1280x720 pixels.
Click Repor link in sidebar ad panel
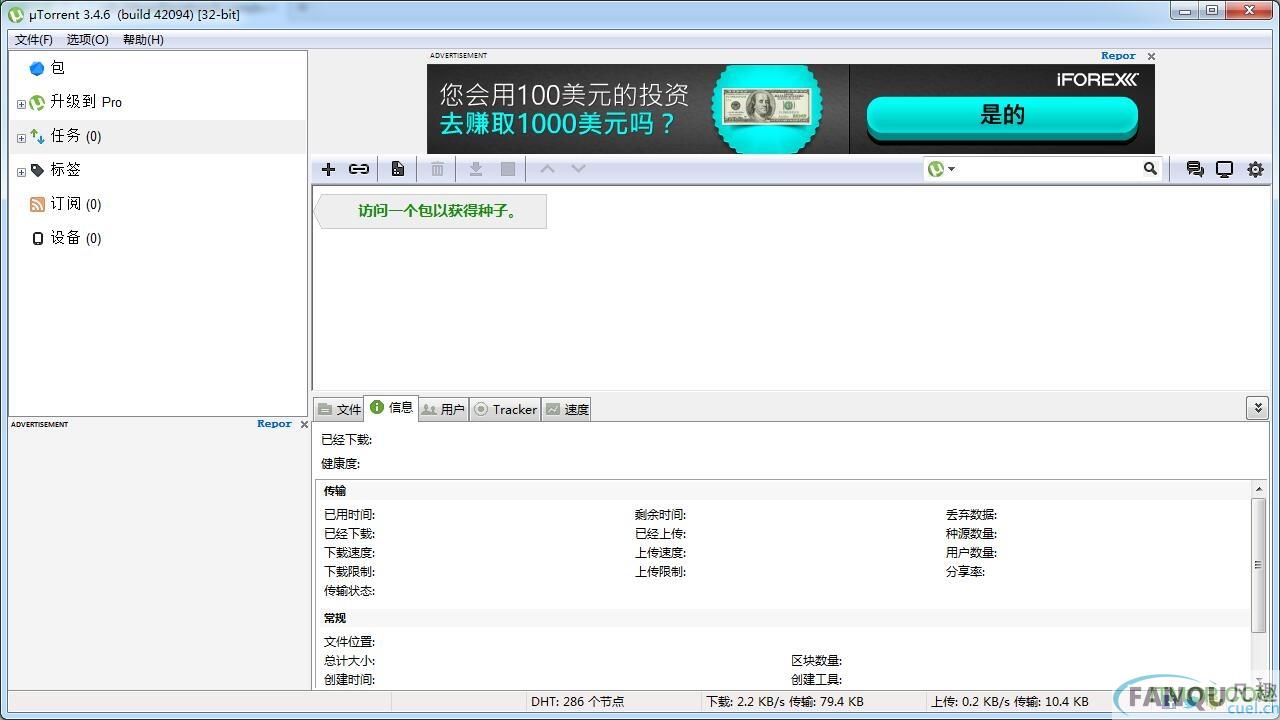tap(274, 424)
